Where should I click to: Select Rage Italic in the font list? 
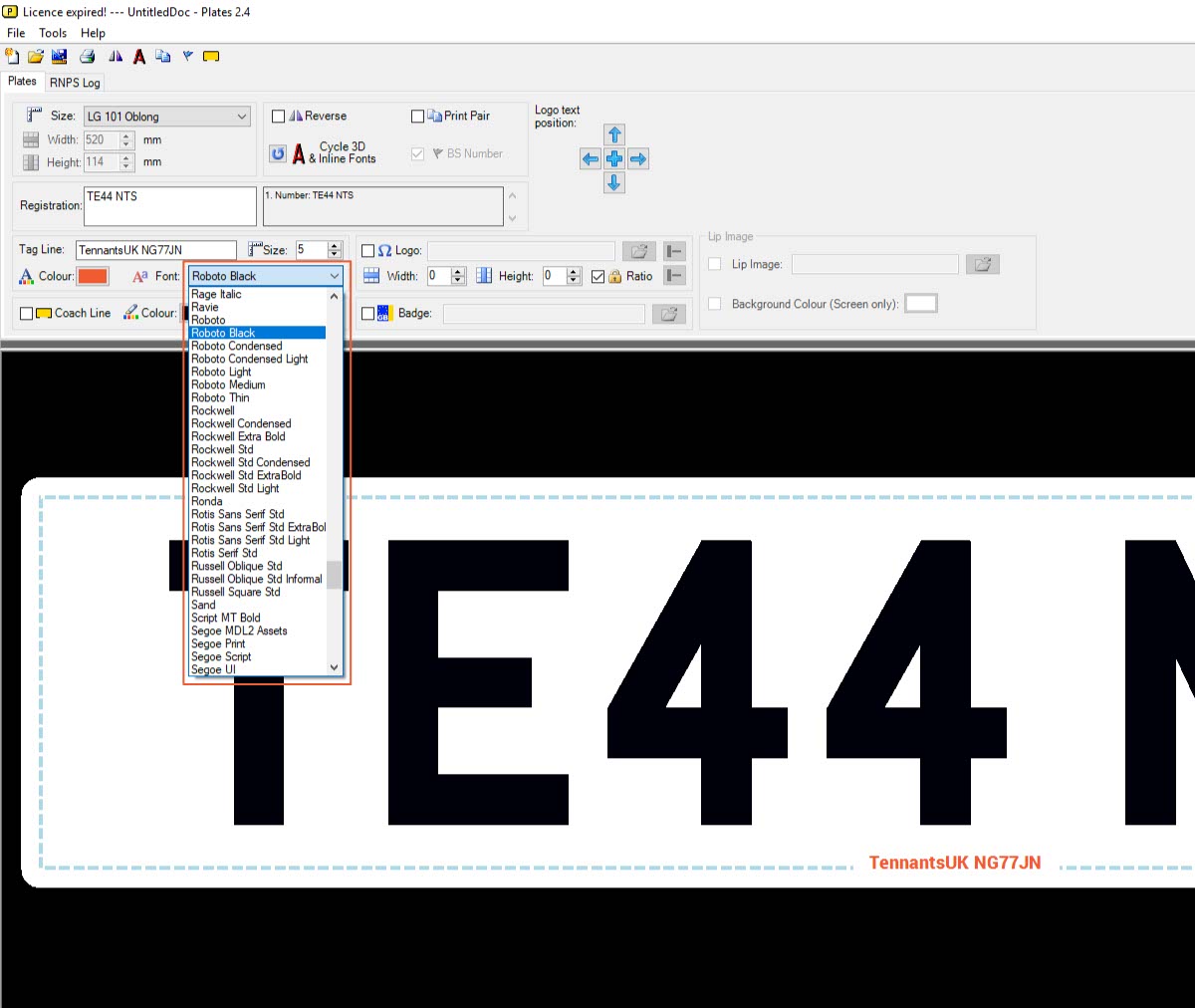(257, 294)
